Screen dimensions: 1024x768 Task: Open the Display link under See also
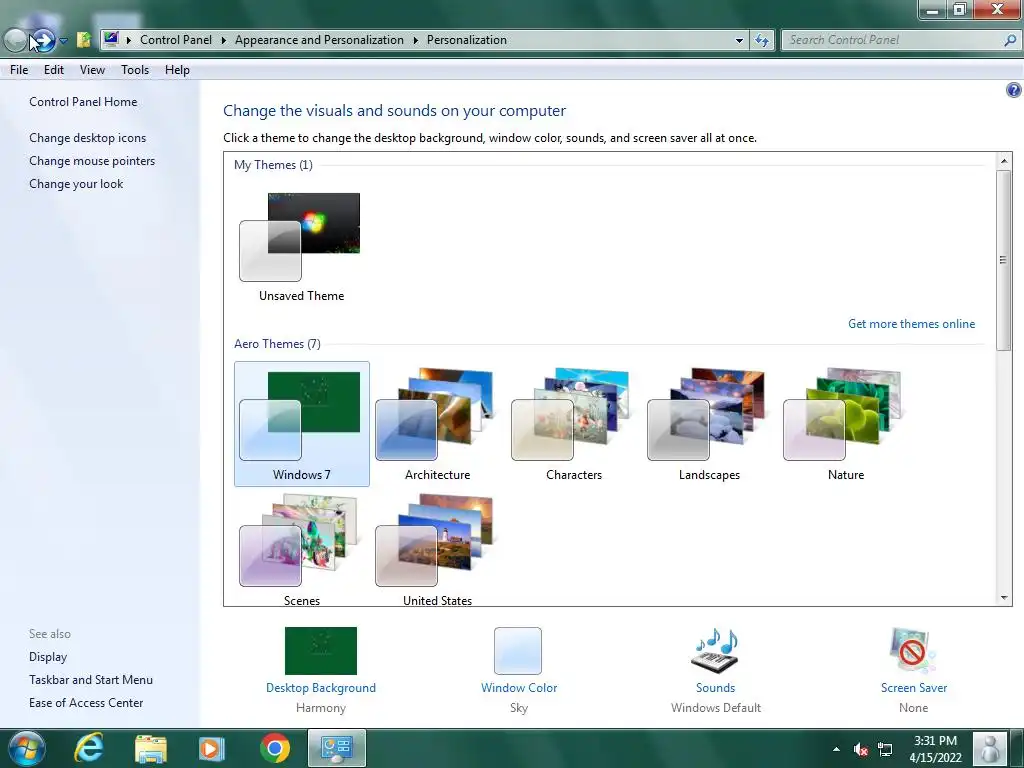click(x=48, y=657)
